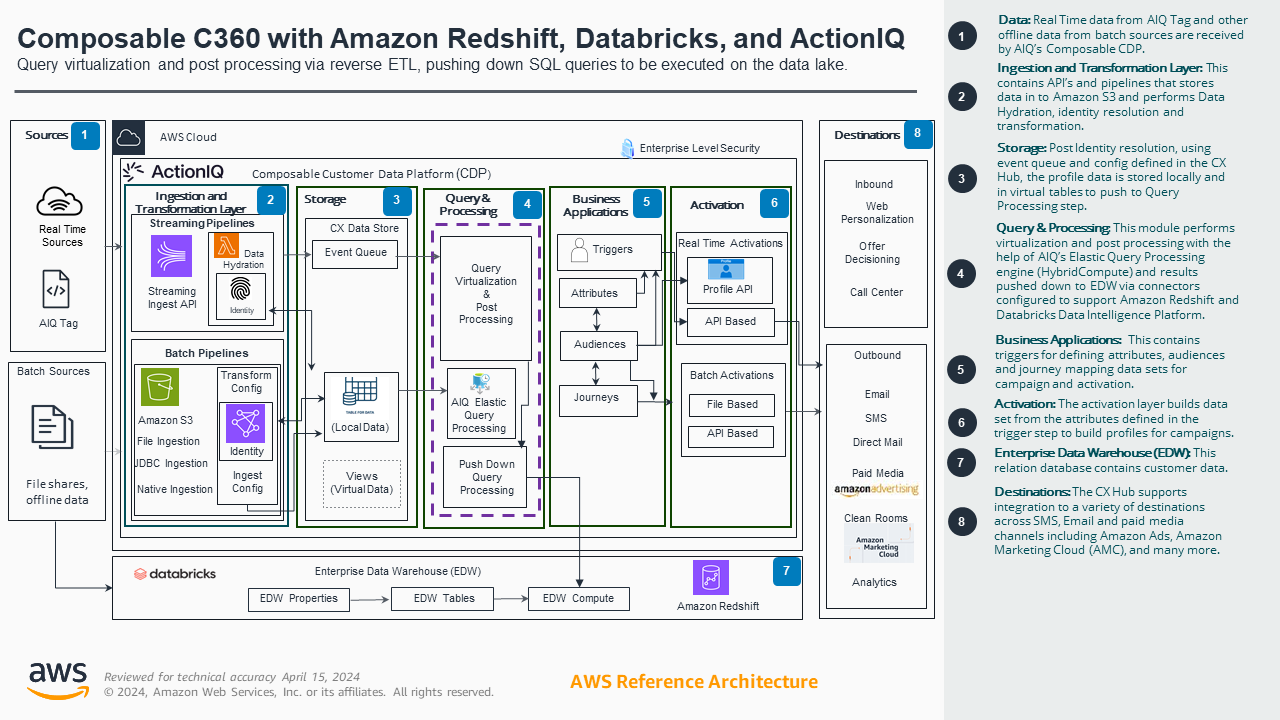The height and width of the screenshot is (720, 1280).
Task: Select the purple Amazon Redshift icon
Action: [711, 578]
